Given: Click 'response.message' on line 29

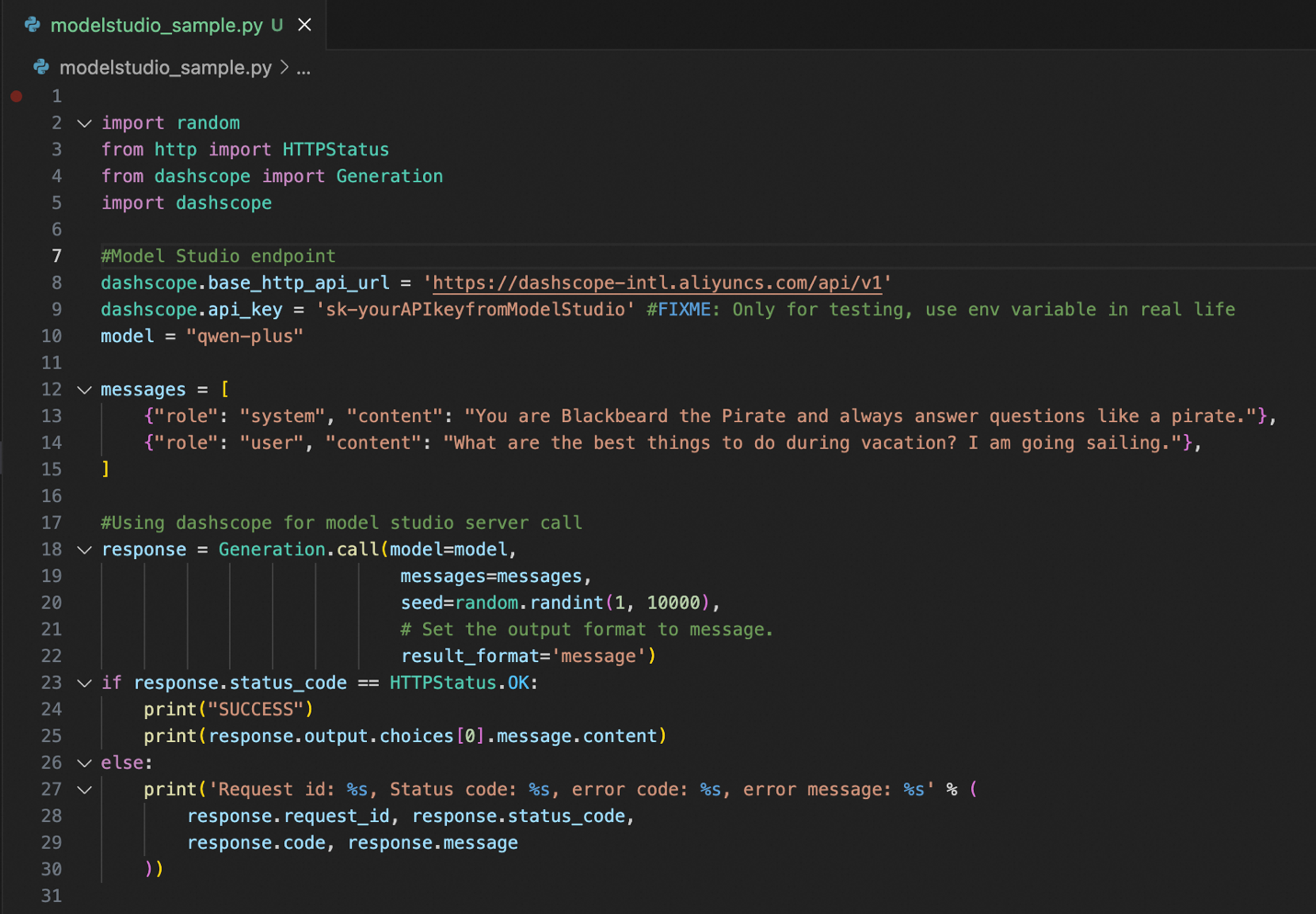Looking at the screenshot, I should pyautogui.click(x=432, y=842).
